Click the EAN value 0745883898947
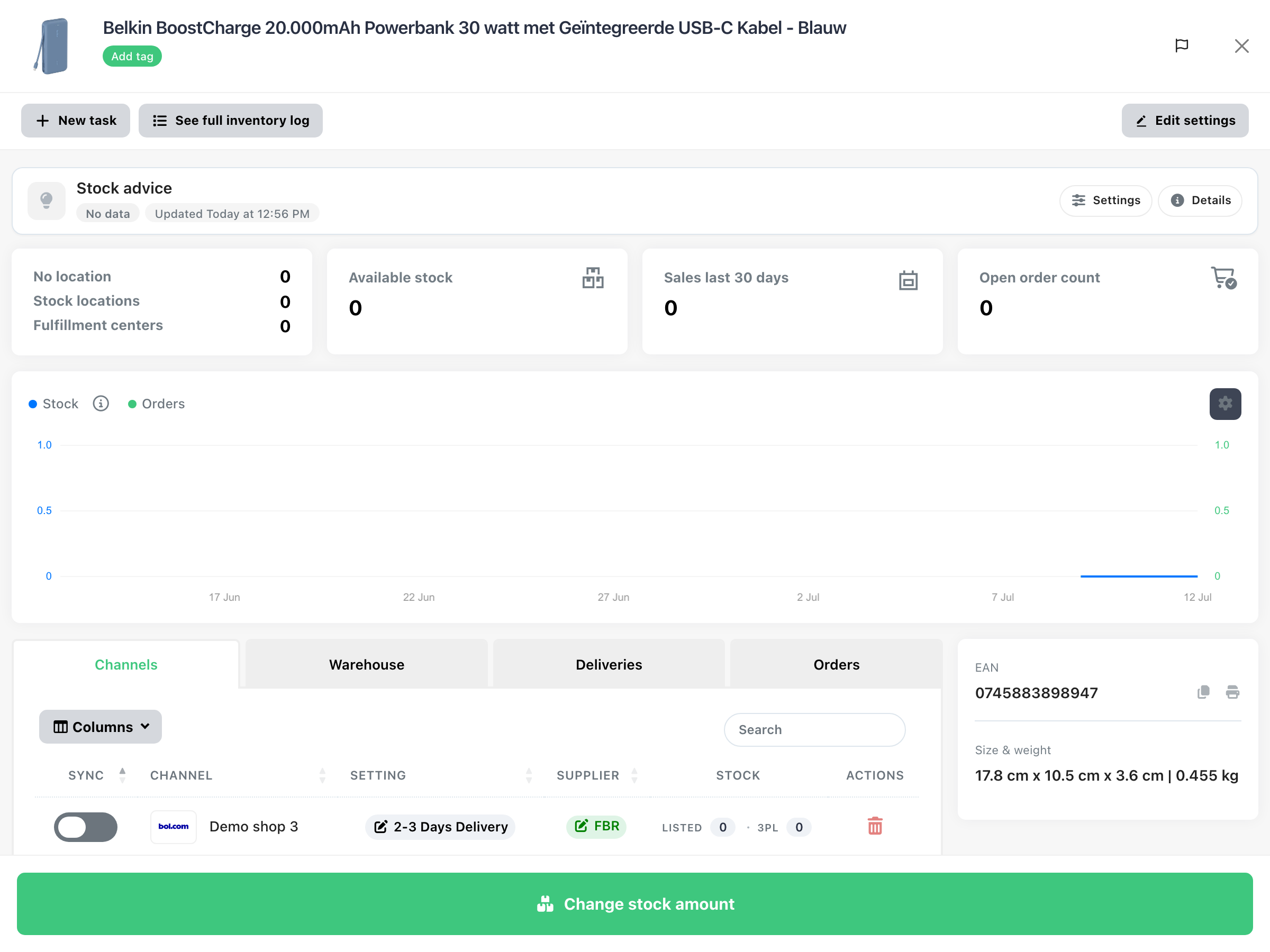The width and height of the screenshot is (1270, 952). pyautogui.click(x=1036, y=693)
